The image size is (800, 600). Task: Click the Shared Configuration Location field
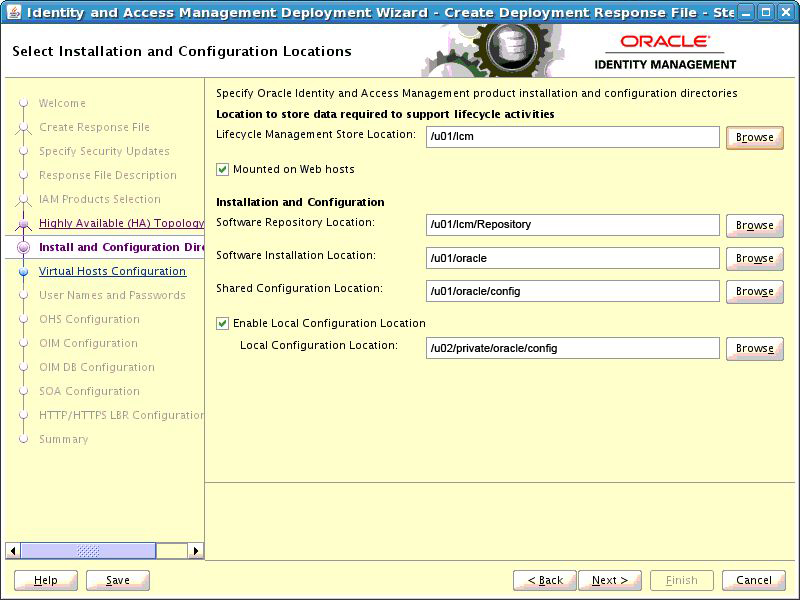(x=572, y=291)
